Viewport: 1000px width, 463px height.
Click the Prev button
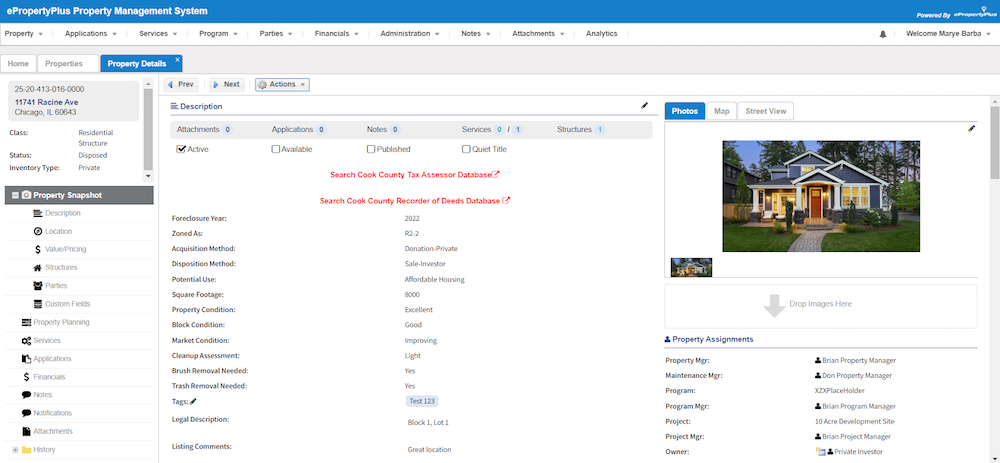pyautogui.click(x=181, y=84)
